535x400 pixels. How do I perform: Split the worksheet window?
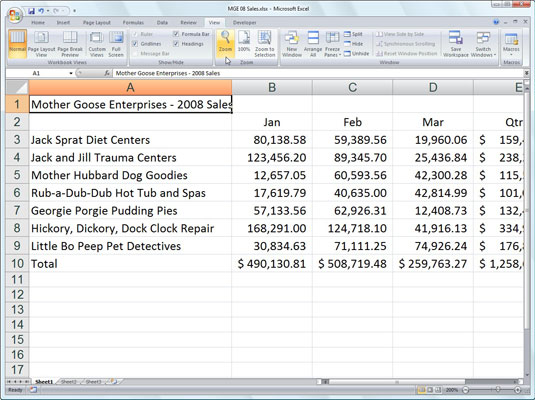pyautogui.click(x=353, y=34)
